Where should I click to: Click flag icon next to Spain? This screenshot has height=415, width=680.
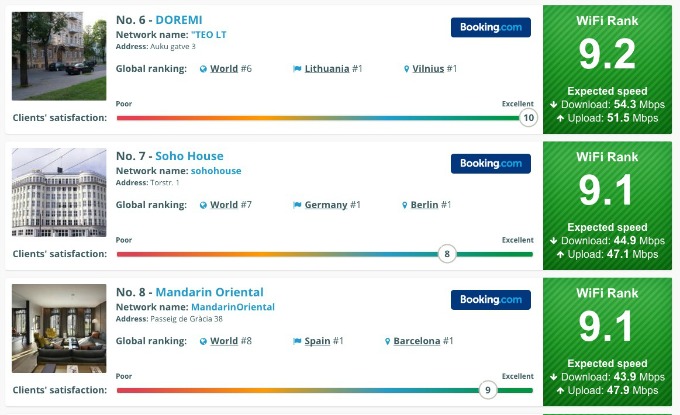(x=297, y=341)
